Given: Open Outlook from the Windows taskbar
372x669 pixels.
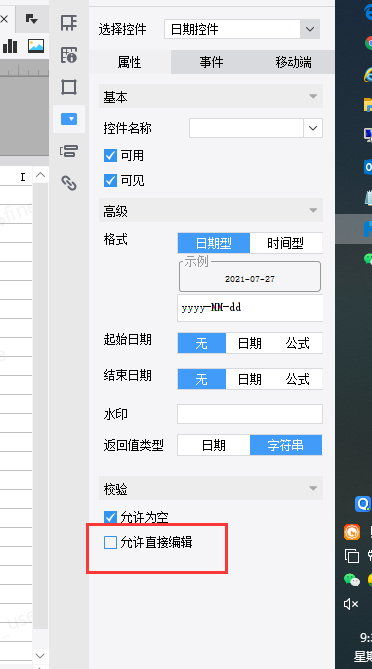Looking at the screenshot, I should pos(368,167).
